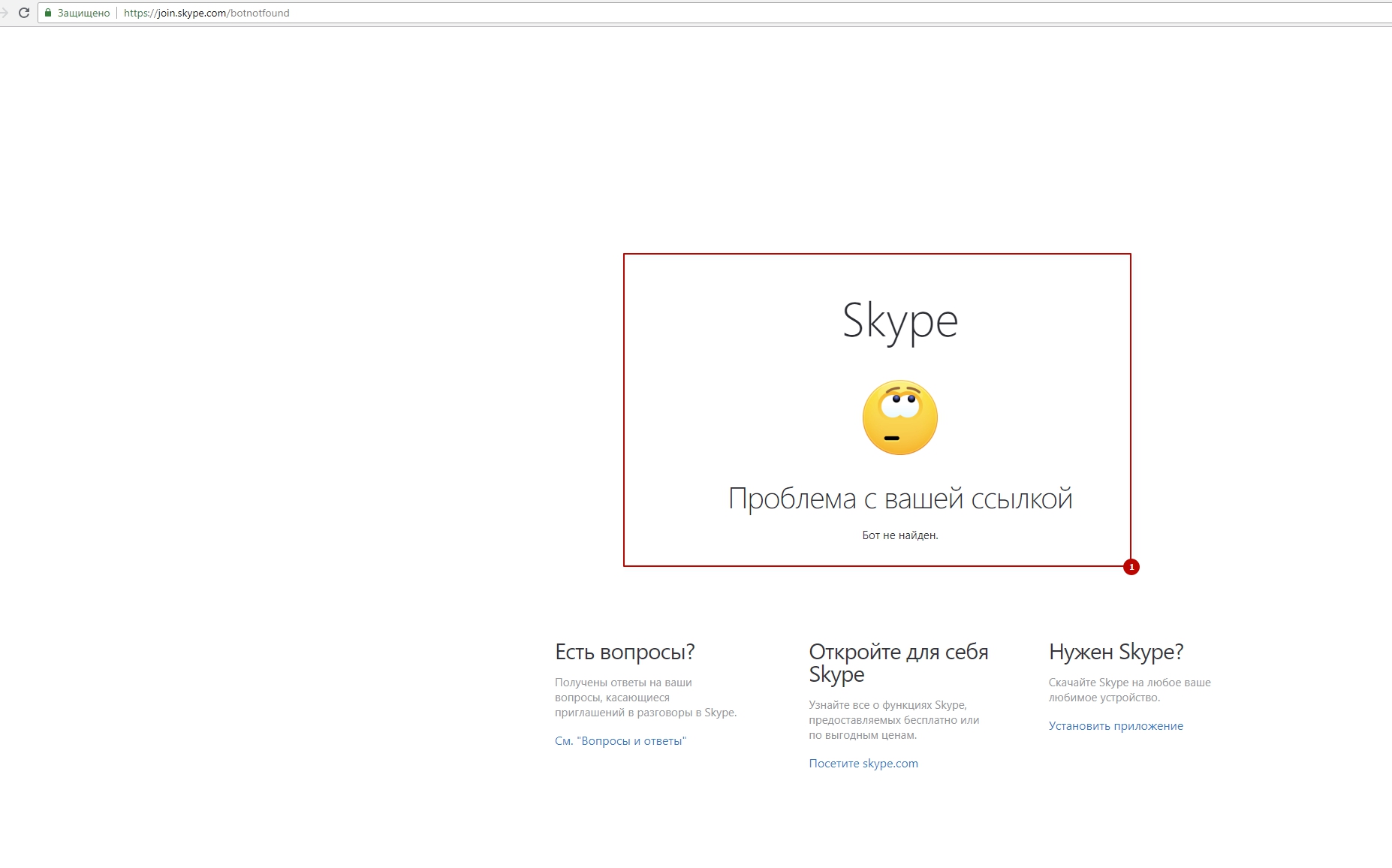Click the join.skype.com address bar URL
The height and width of the screenshot is (868, 1392).
point(206,13)
